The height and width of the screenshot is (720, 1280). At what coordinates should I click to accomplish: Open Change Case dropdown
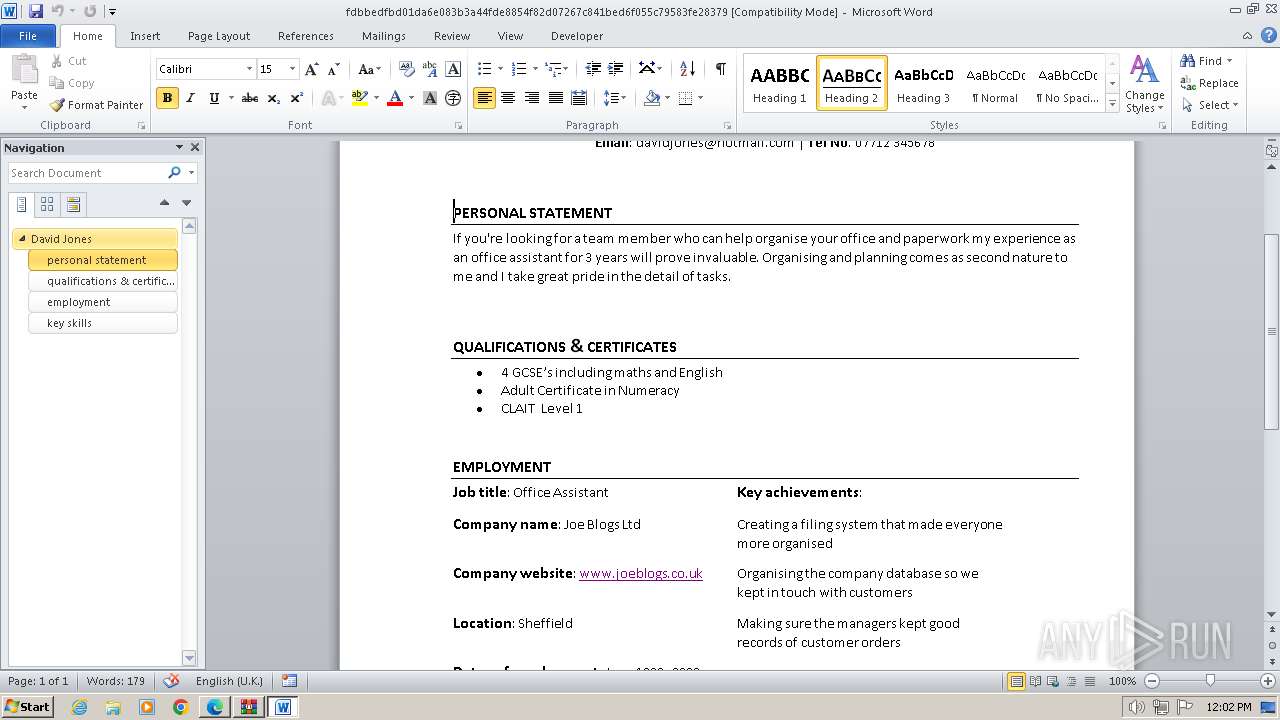pyautogui.click(x=369, y=69)
